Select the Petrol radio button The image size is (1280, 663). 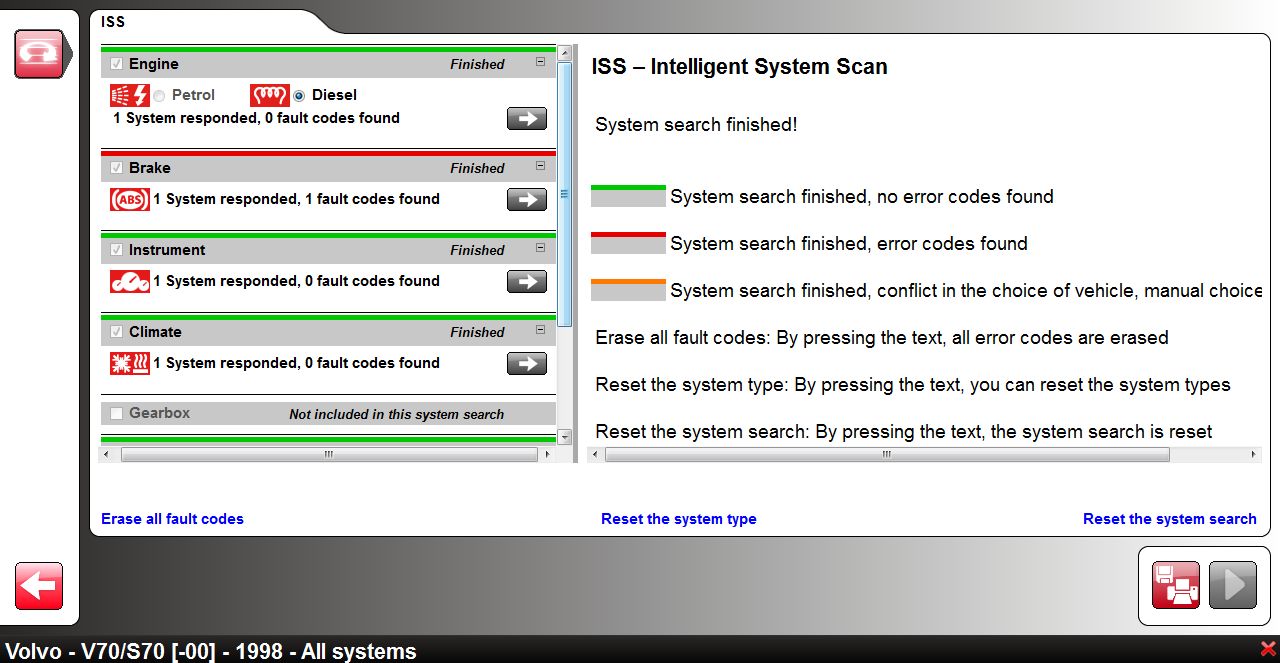click(159, 96)
